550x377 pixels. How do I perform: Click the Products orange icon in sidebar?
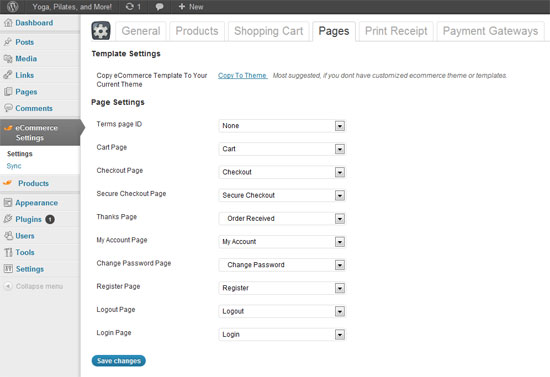coord(7,183)
